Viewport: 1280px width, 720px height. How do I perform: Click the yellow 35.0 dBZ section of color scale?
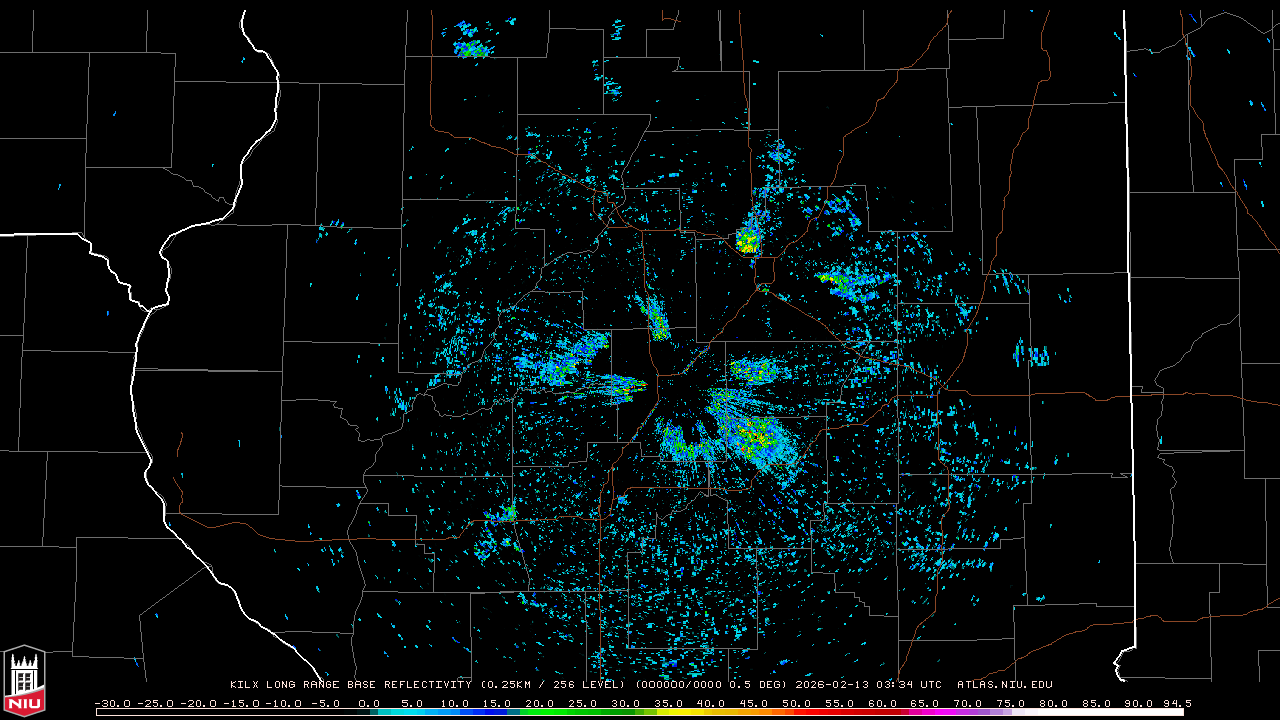[668, 712]
